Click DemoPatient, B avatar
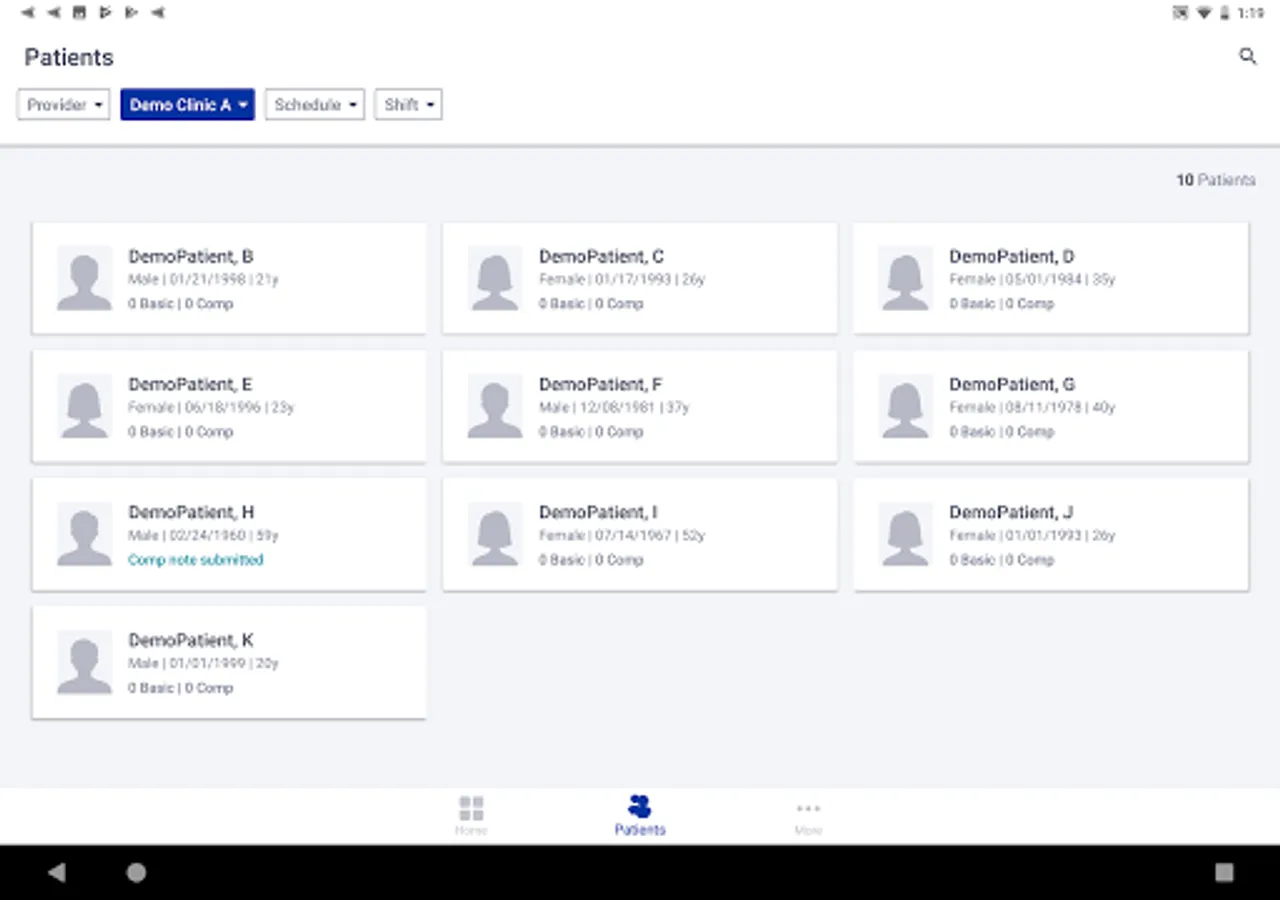This screenshot has height=900, width=1280. [85, 279]
